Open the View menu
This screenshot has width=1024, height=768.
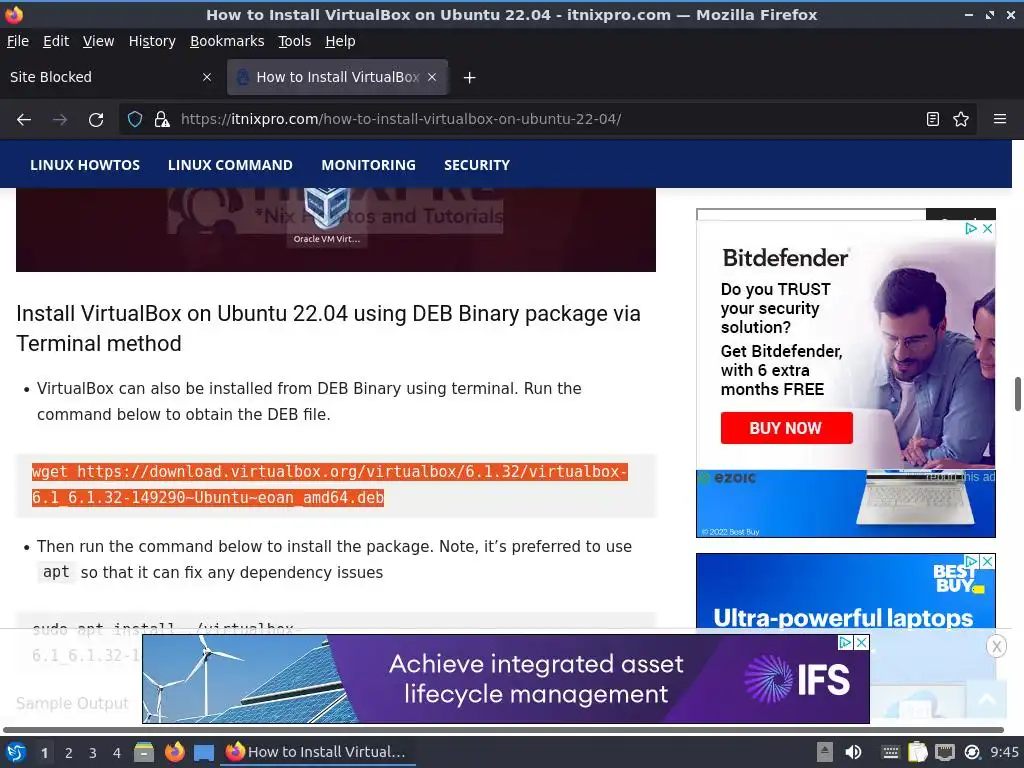pyautogui.click(x=99, y=41)
